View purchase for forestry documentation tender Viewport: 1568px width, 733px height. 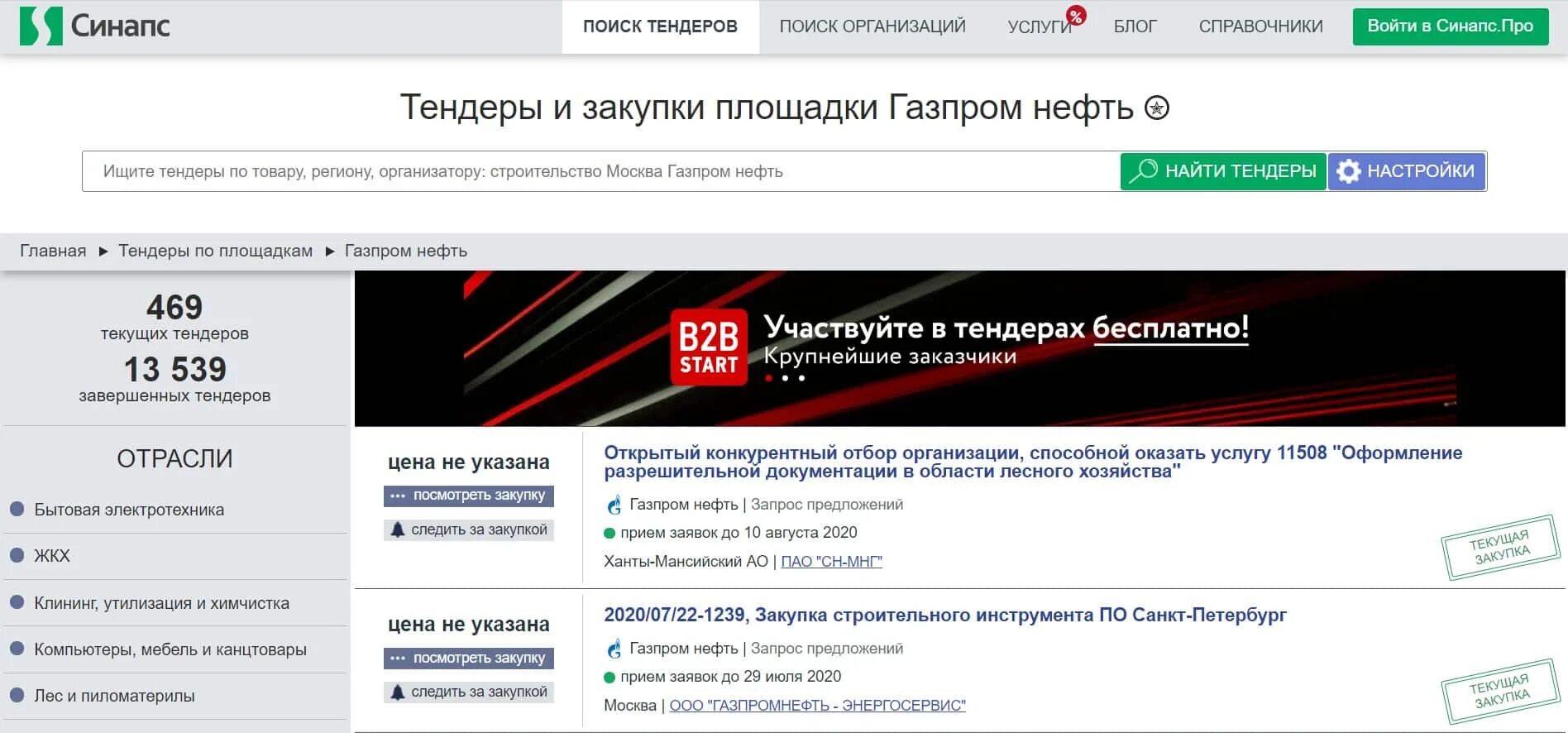click(469, 496)
